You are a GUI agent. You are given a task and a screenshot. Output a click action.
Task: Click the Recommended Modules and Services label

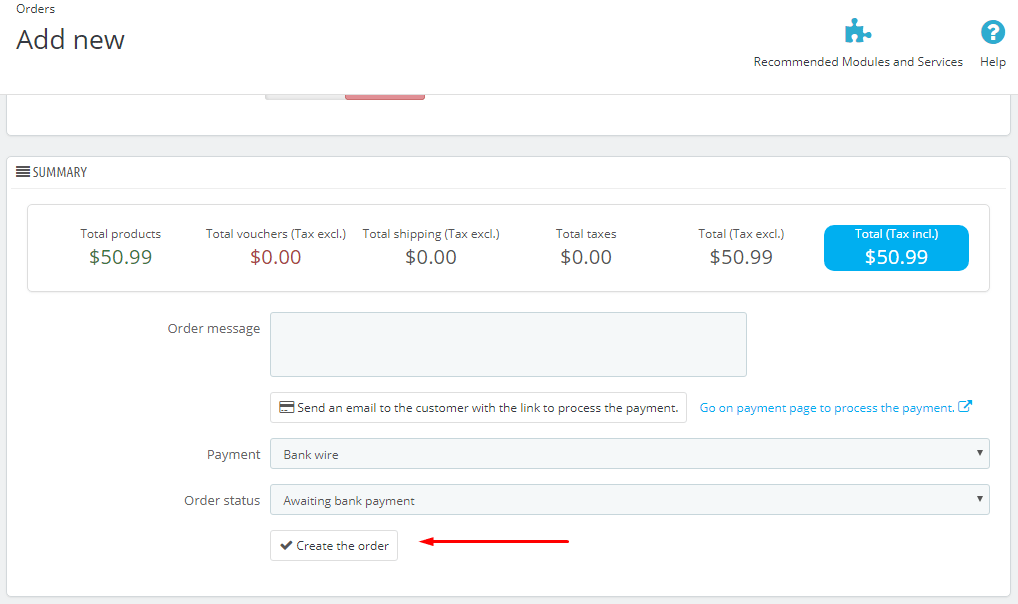click(858, 62)
